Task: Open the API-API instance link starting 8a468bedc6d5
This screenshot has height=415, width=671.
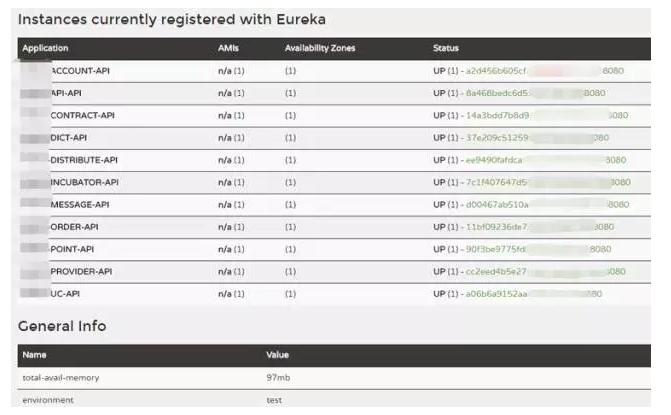Action: [x=535, y=93]
